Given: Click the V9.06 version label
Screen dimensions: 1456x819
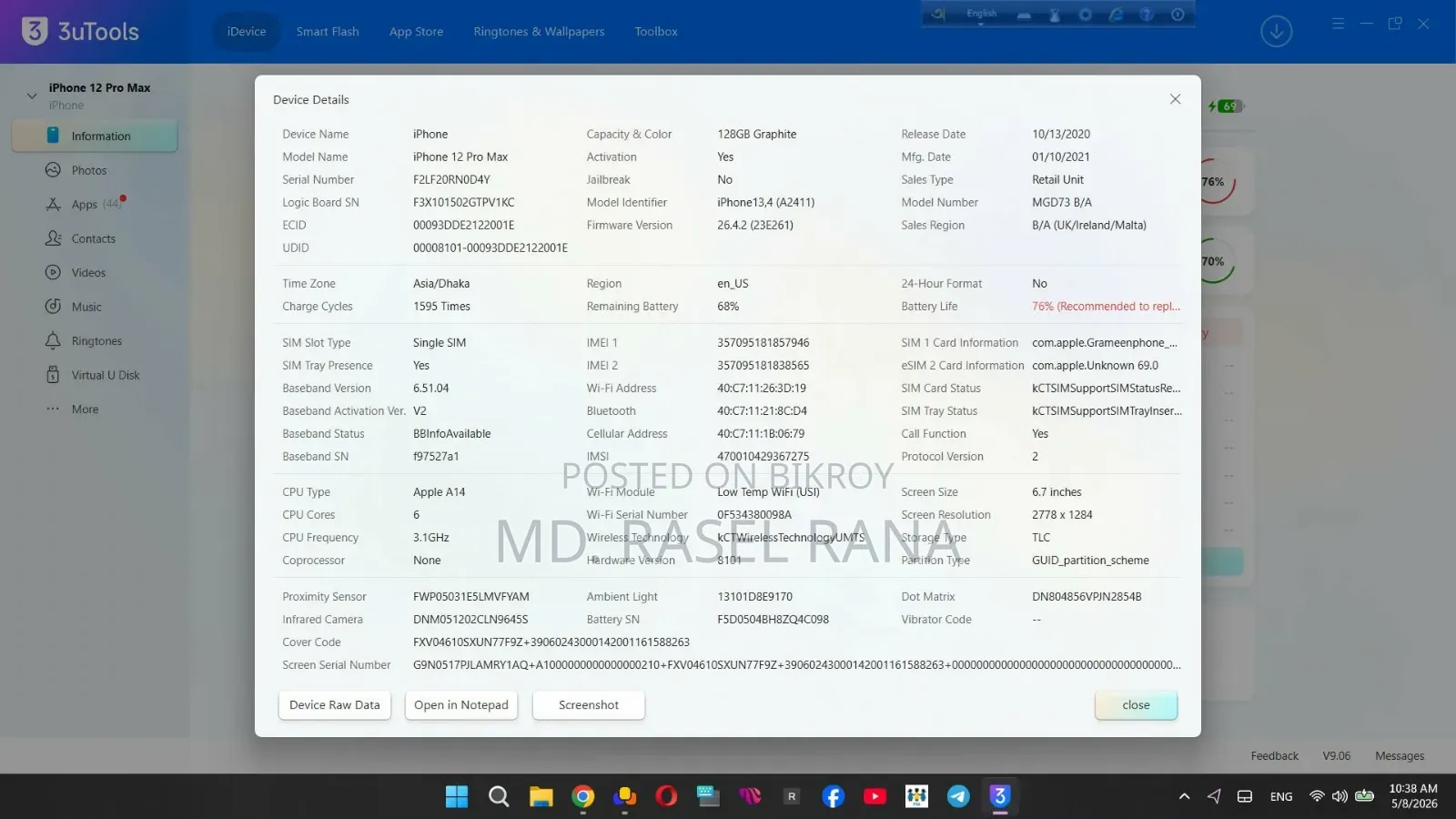Looking at the screenshot, I should click(x=1336, y=756).
